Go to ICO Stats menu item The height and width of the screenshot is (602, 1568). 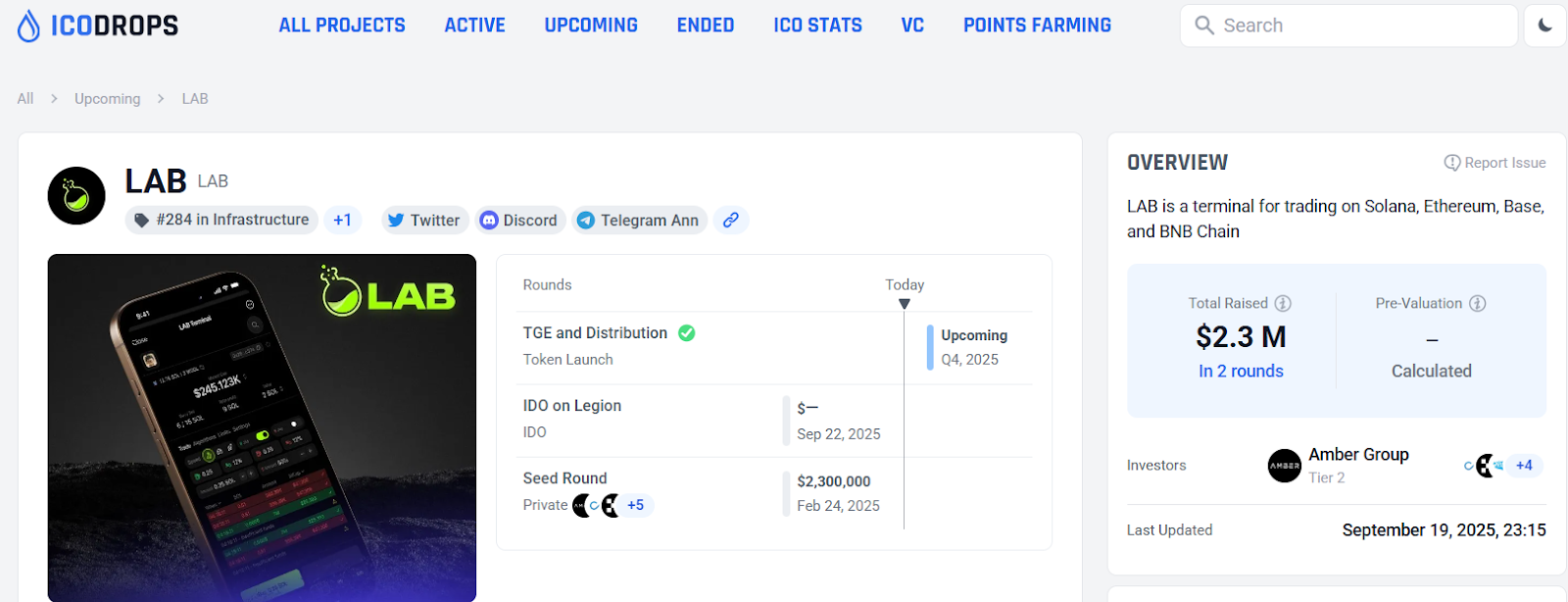pyautogui.click(x=817, y=25)
